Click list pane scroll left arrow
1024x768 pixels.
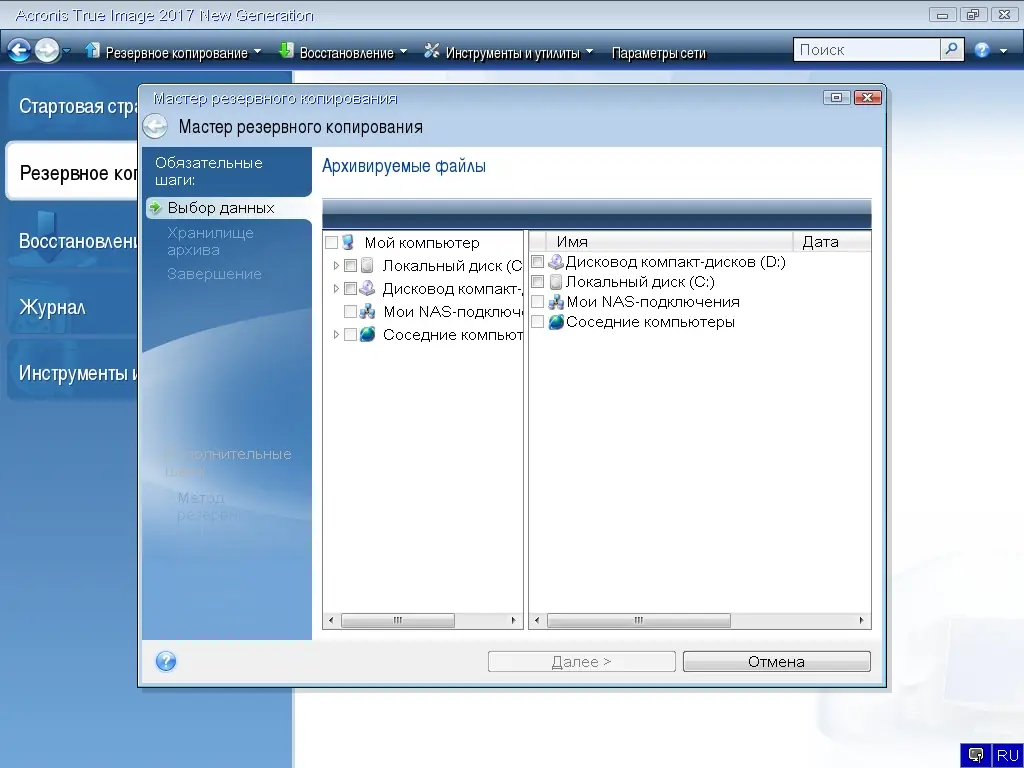coord(537,620)
